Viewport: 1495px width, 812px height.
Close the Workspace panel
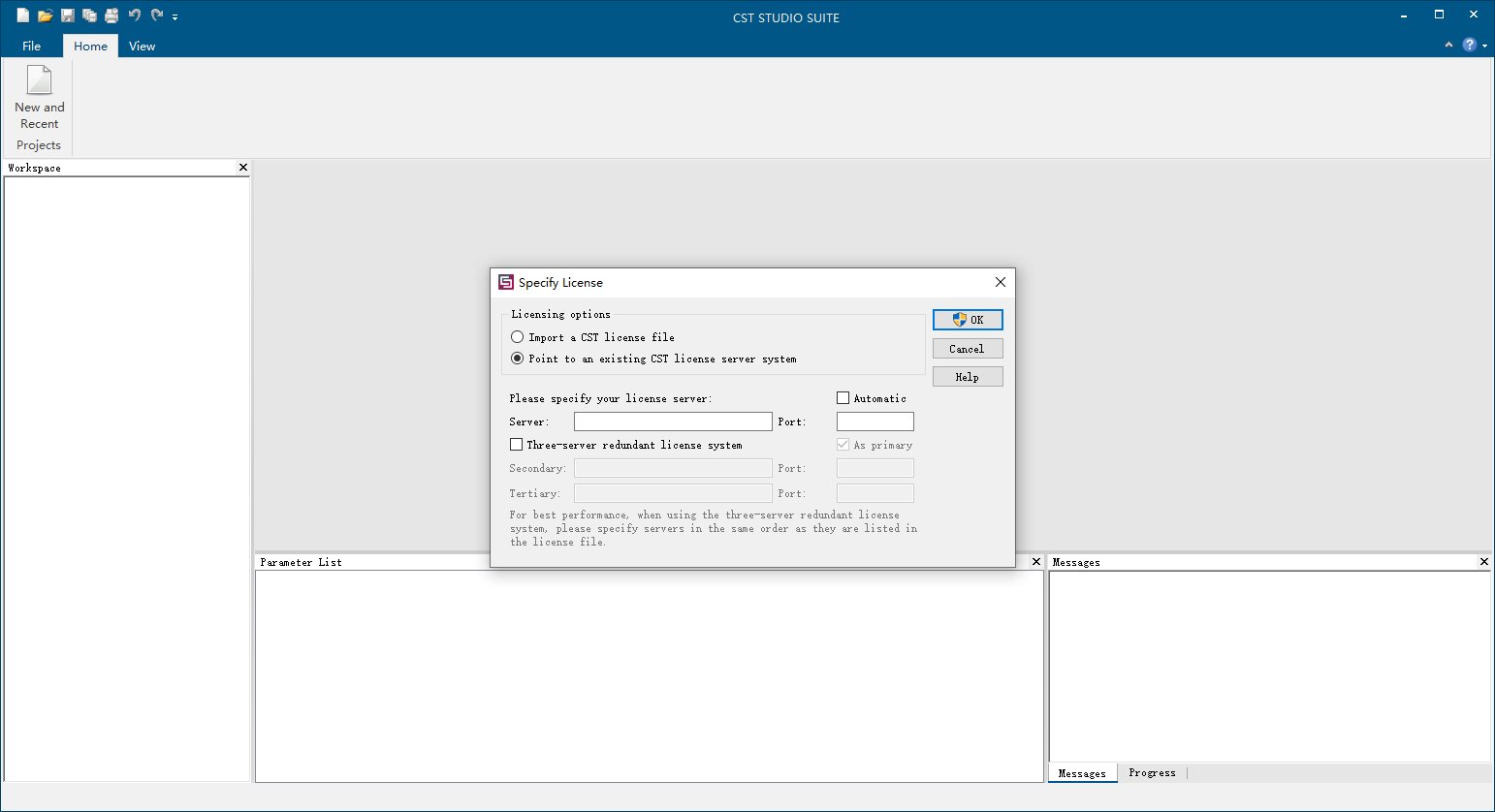[x=243, y=168]
